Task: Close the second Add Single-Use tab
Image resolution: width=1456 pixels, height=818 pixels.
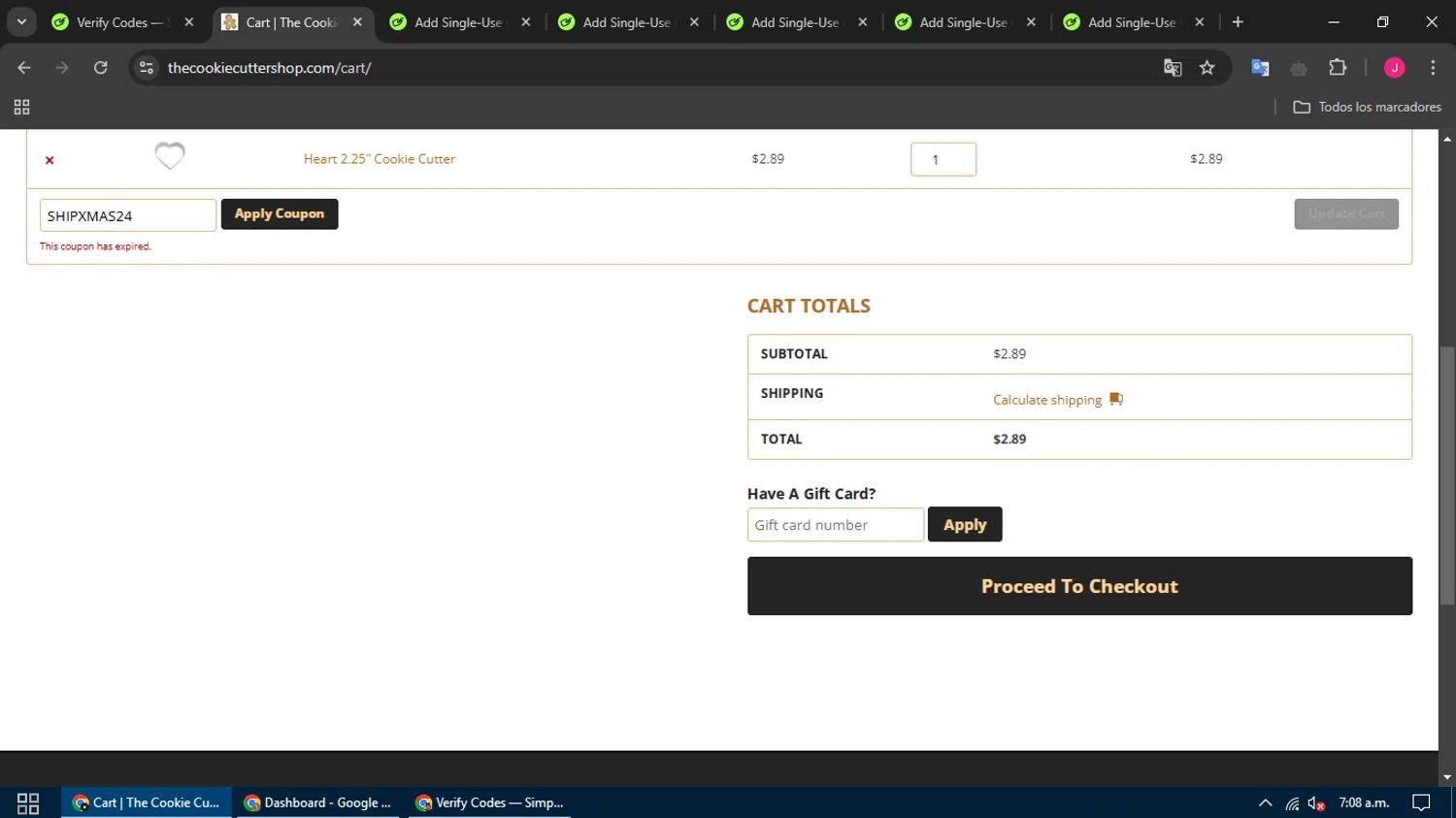Action: click(x=694, y=22)
